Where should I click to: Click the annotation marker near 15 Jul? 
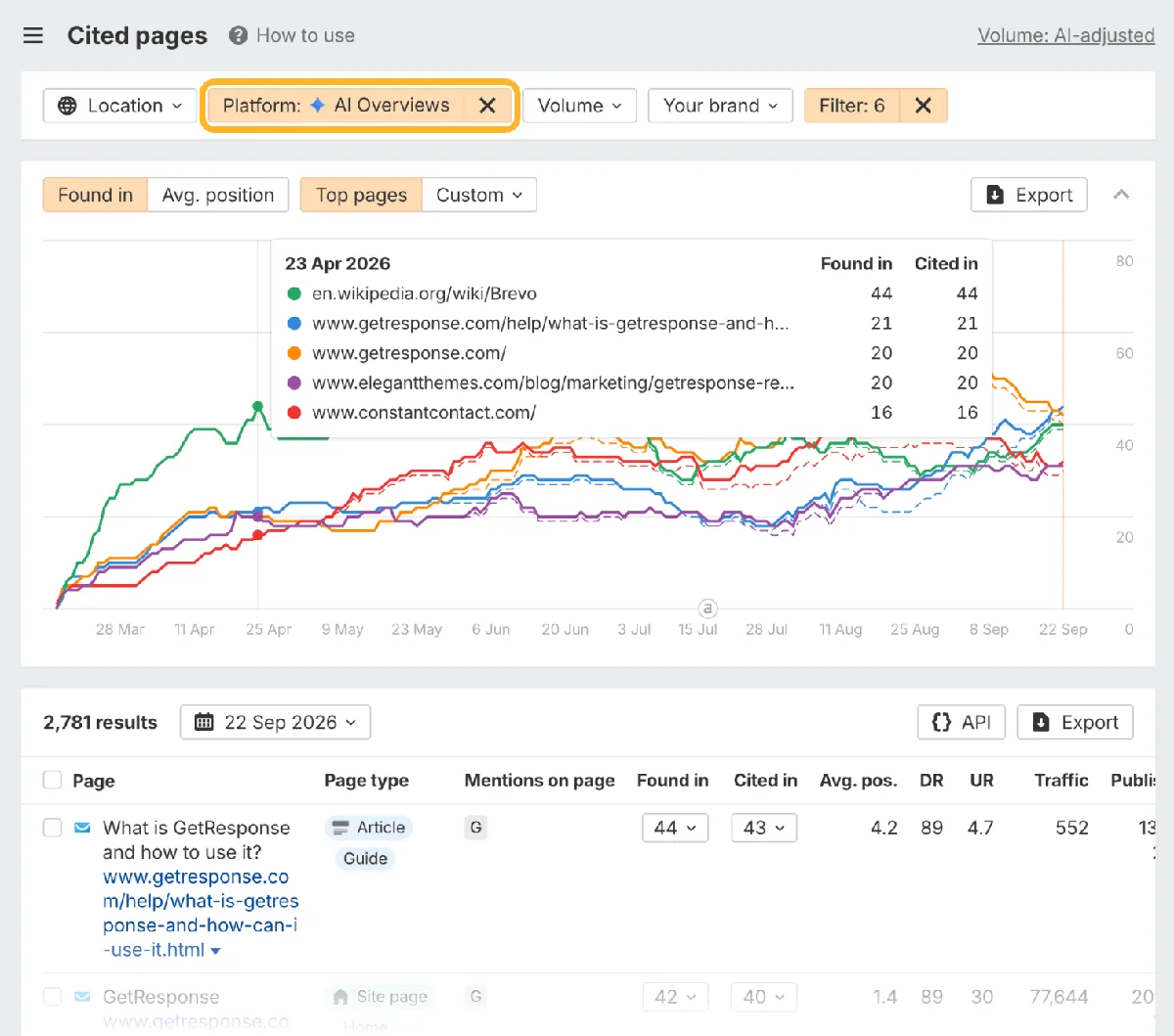pyautogui.click(x=708, y=608)
